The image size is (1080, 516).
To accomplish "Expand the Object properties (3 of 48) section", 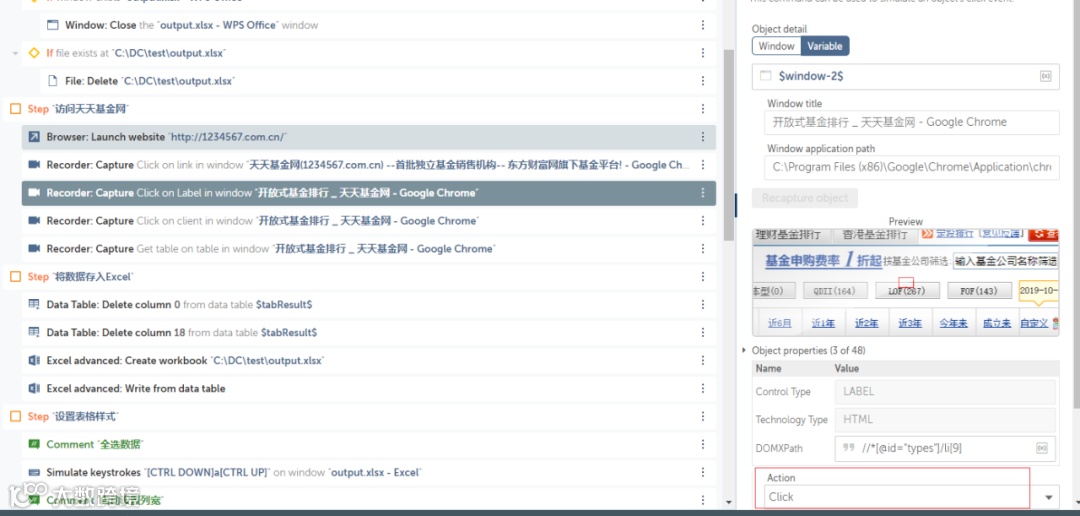I will [x=745, y=351].
